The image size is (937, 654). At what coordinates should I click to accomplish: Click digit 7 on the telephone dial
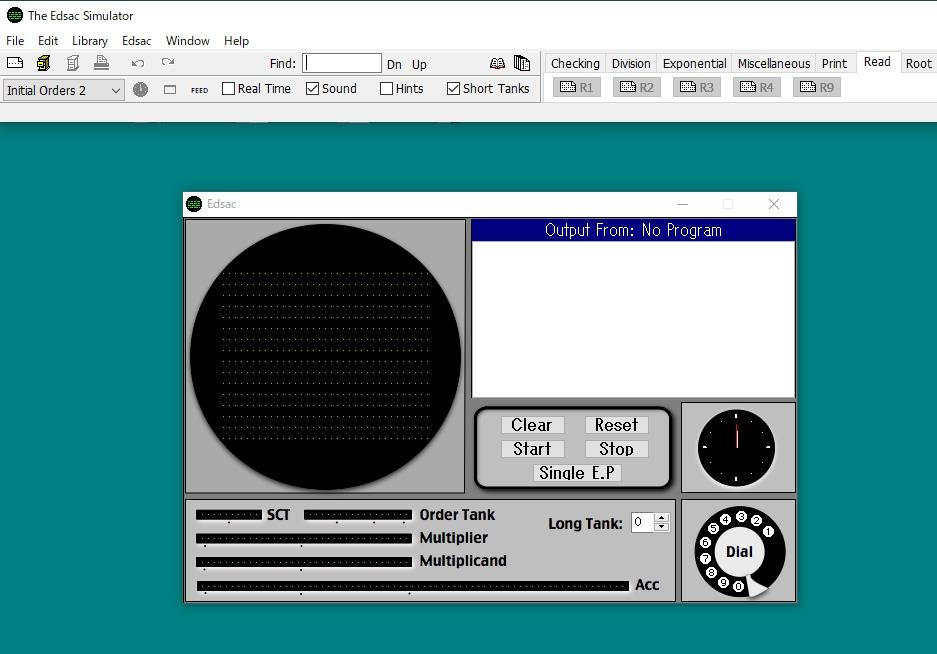coord(705,558)
